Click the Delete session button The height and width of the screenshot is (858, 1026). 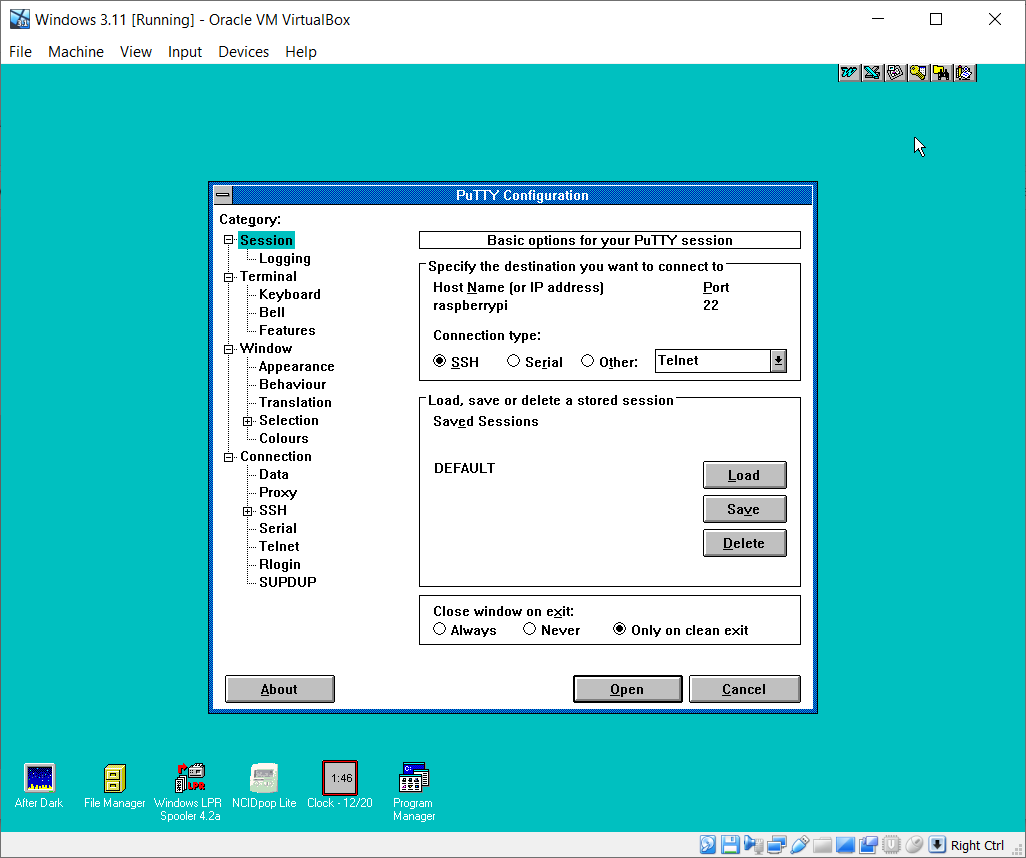745,543
